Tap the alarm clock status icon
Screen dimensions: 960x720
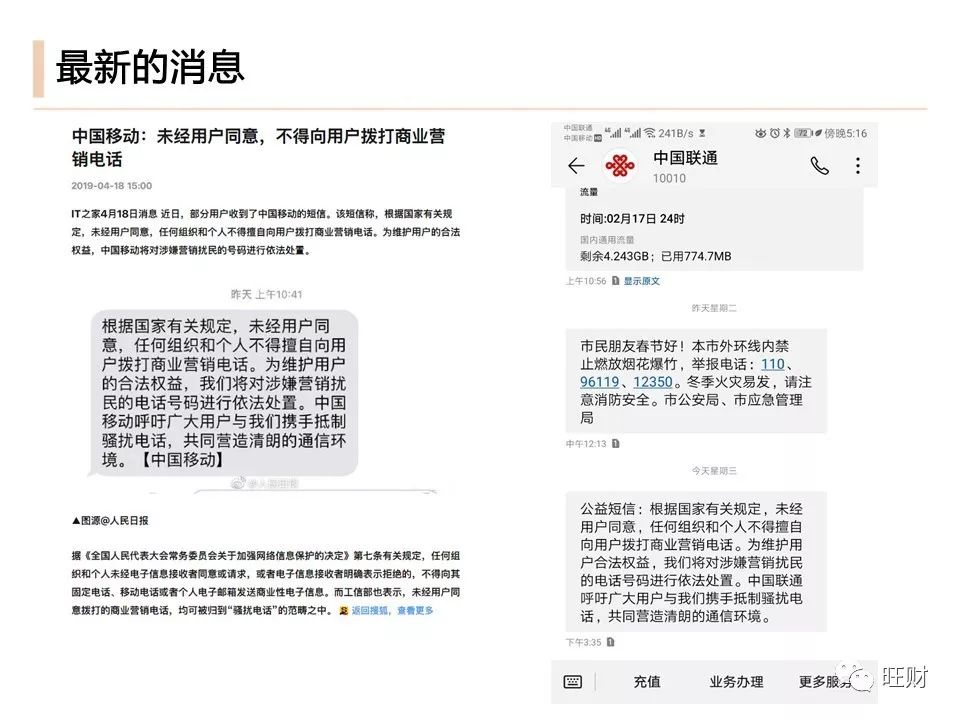click(x=775, y=133)
